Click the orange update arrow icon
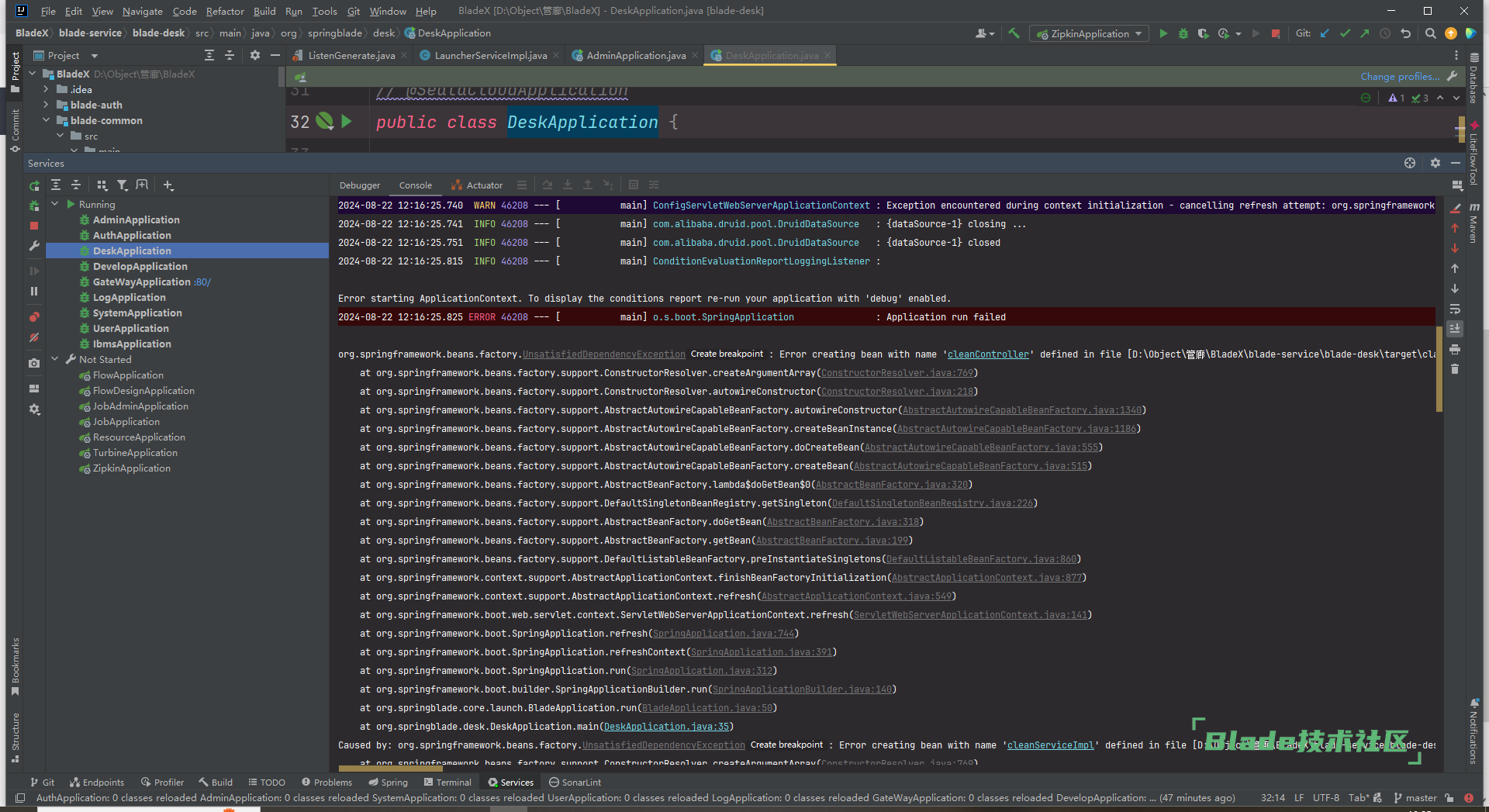The width and height of the screenshot is (1489, 812). pyautogui.click(x=1451, y=33)
